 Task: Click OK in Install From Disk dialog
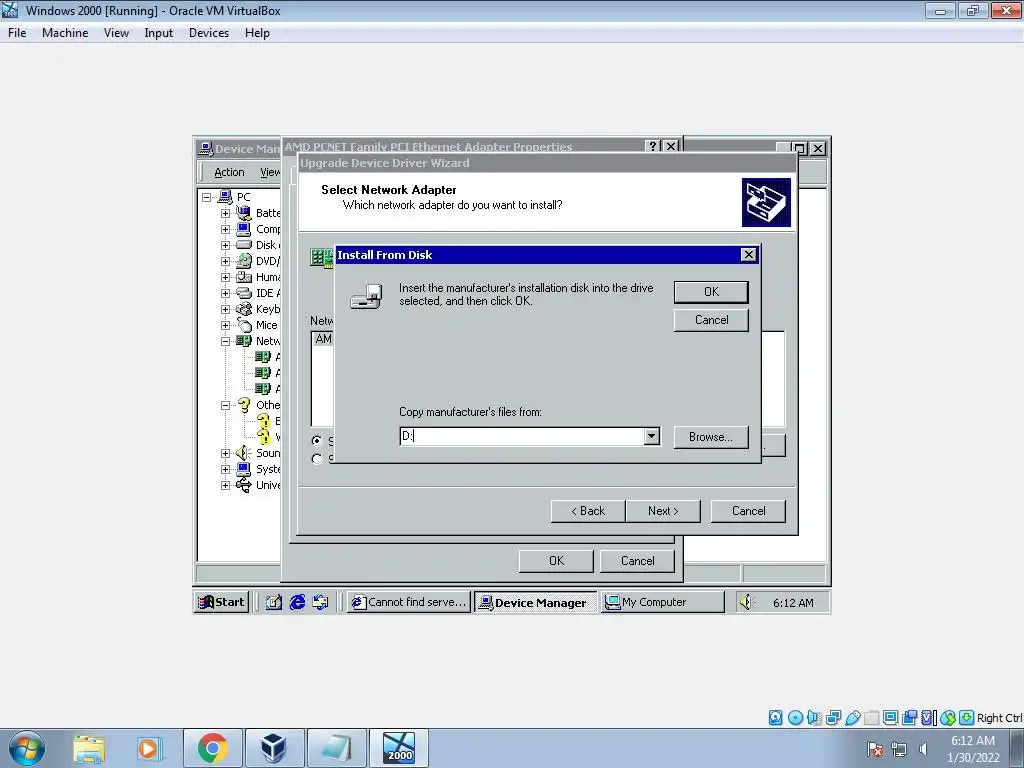pyautogui.click(x=711, y=292)
